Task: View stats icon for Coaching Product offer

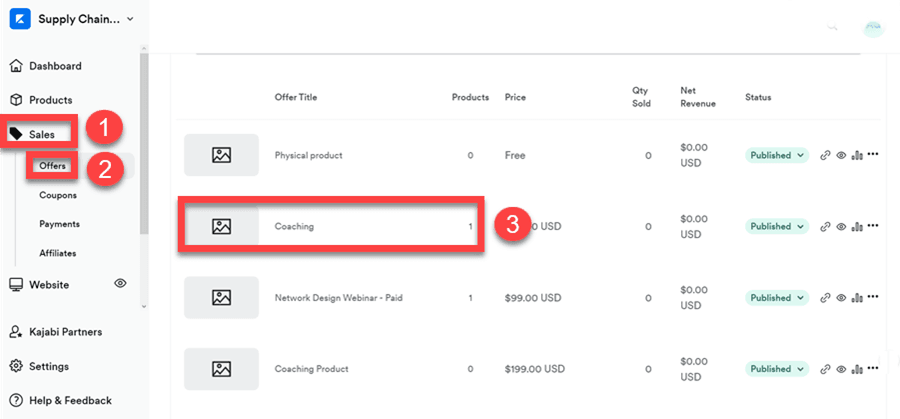Action: pyautogui.click(x=856, y=369)
